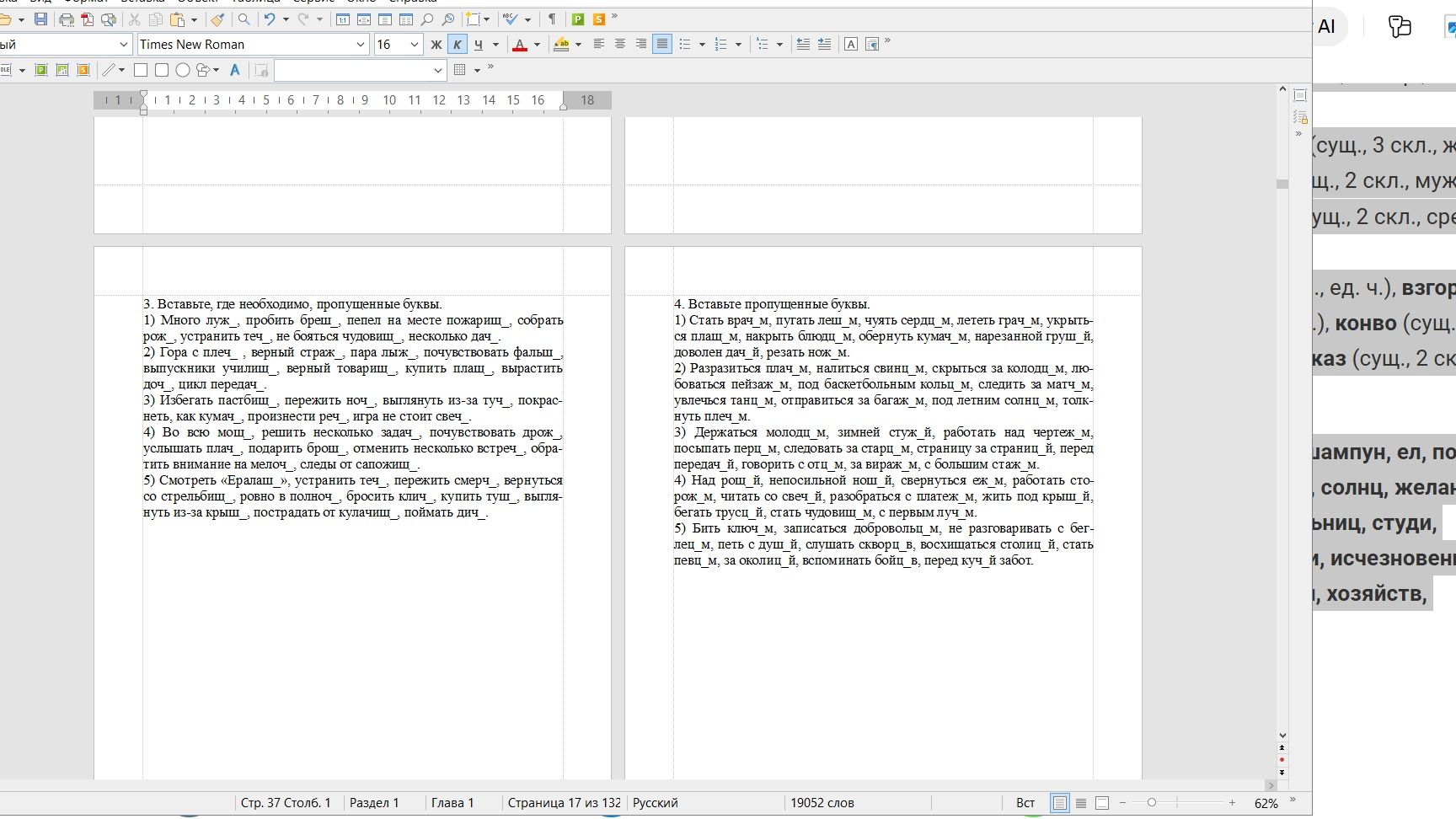This screenshot has width=1456, height=819.
Task: Switch to single-page view in the status bar
Action: 1060,803
